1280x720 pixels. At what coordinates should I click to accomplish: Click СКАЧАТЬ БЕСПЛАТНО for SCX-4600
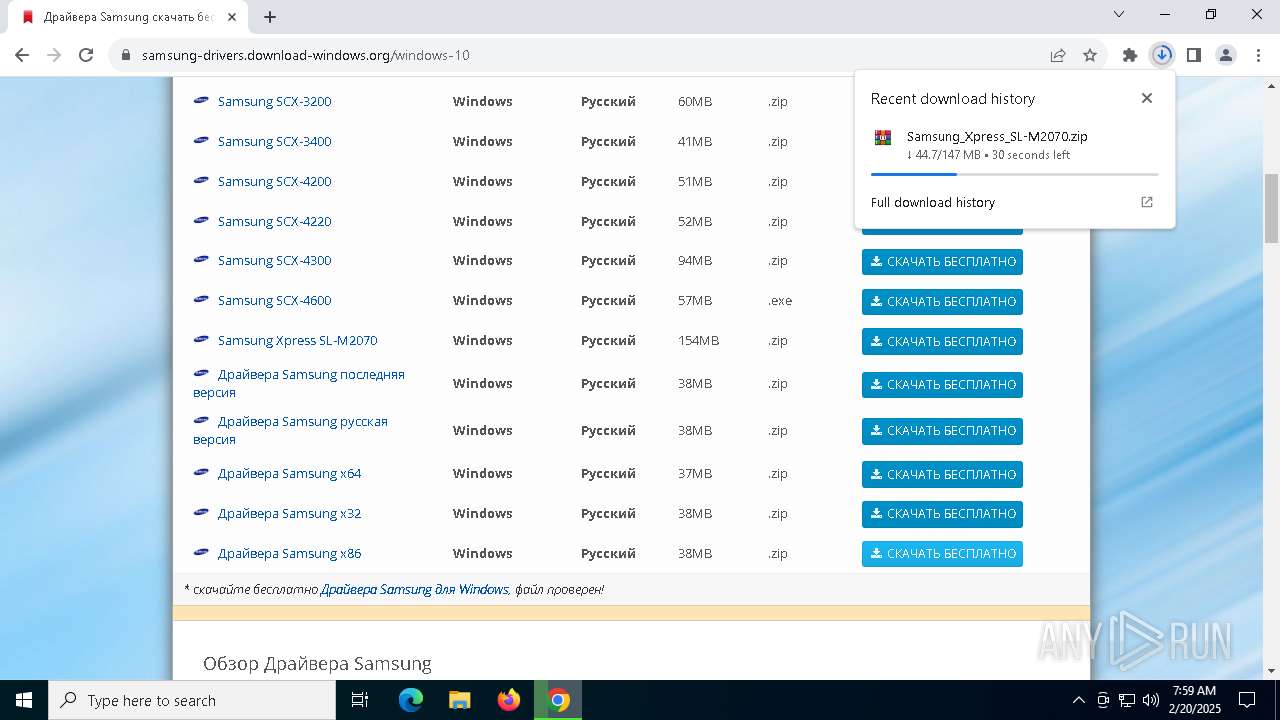click(x=942, y=301)
